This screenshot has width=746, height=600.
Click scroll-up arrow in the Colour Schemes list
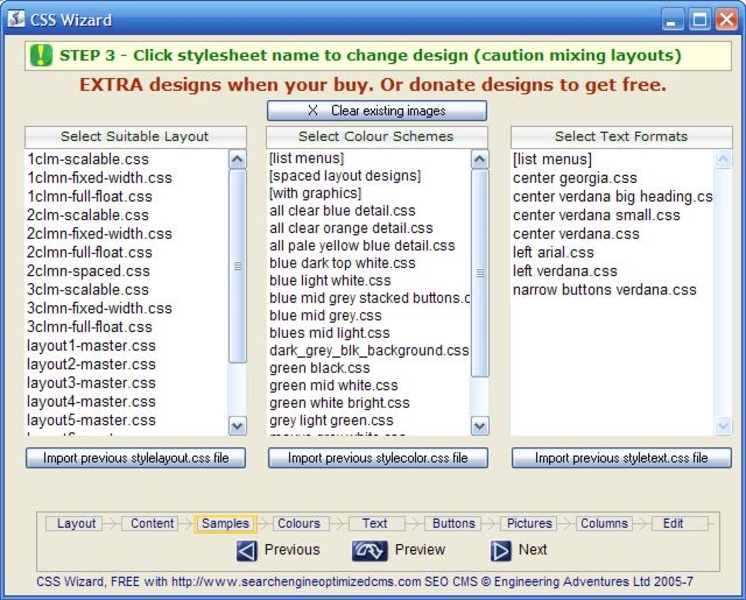pos(480,159)
